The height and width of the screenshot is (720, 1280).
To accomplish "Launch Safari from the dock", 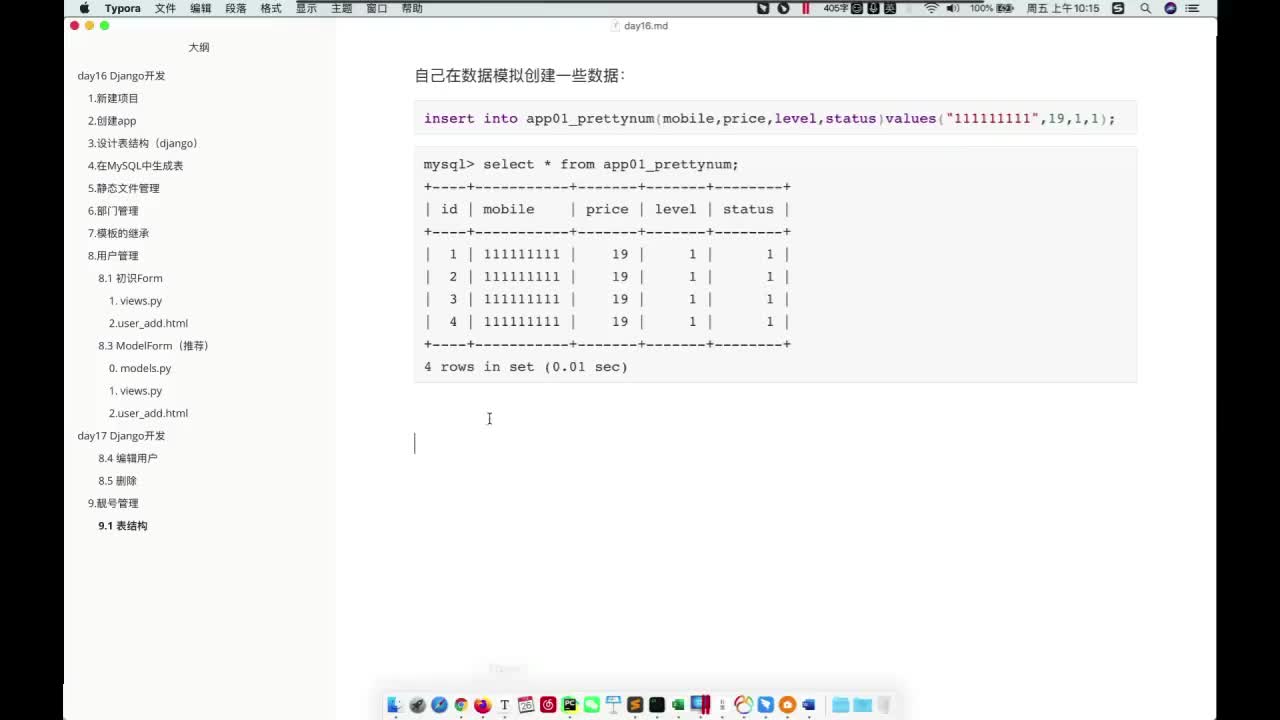I will tap(439, 705).
